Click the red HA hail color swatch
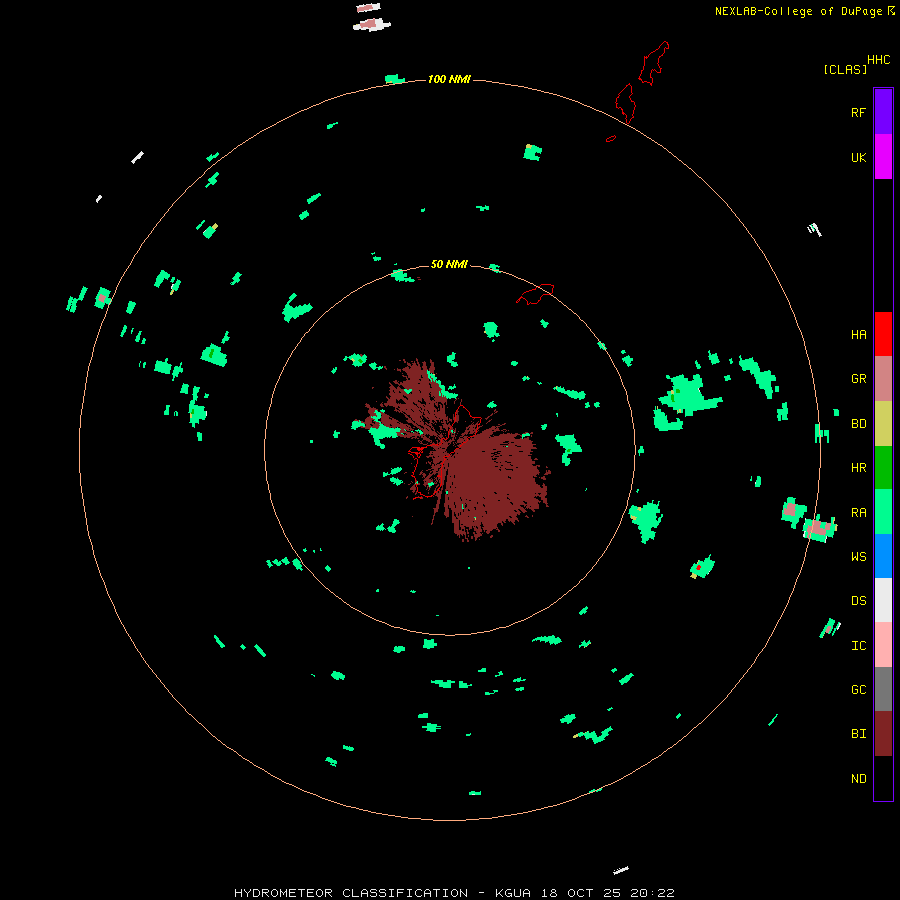Image resolution: width=900 pixels, height=900 pixels. pos(883,334)
